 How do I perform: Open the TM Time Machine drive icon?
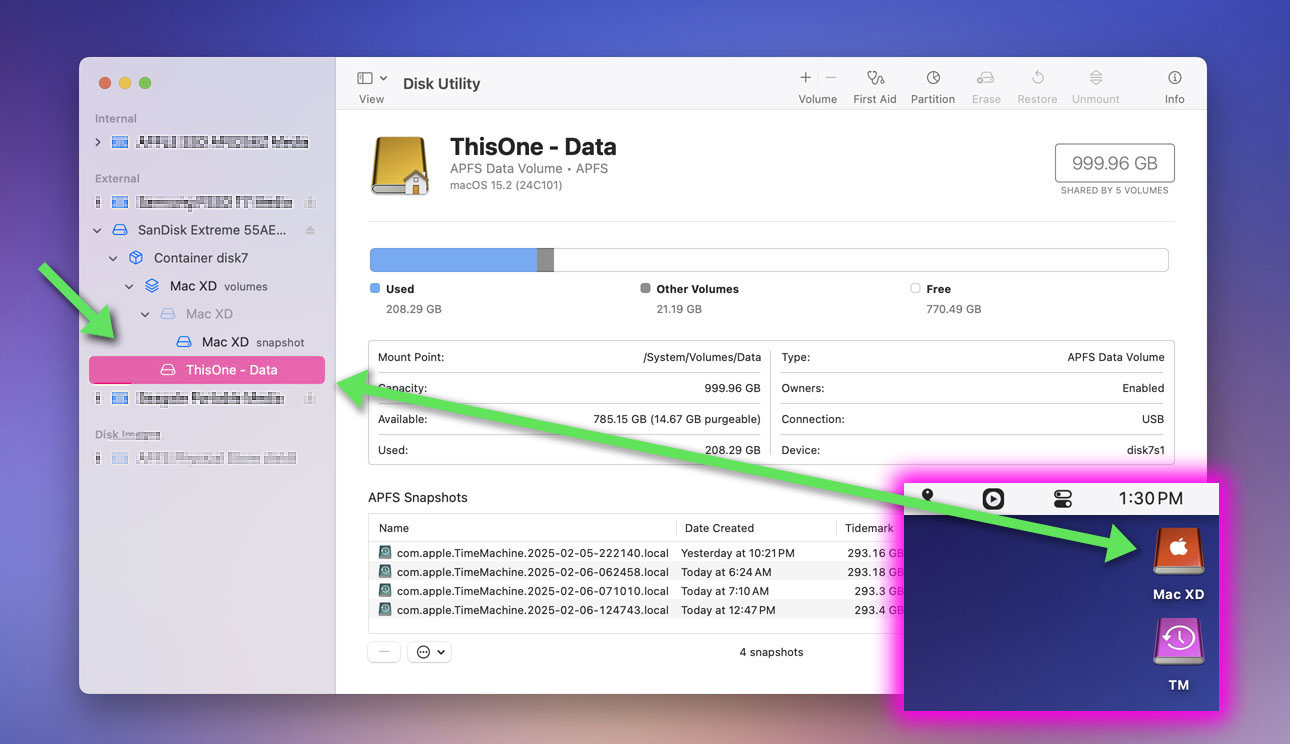point(1179,642)
